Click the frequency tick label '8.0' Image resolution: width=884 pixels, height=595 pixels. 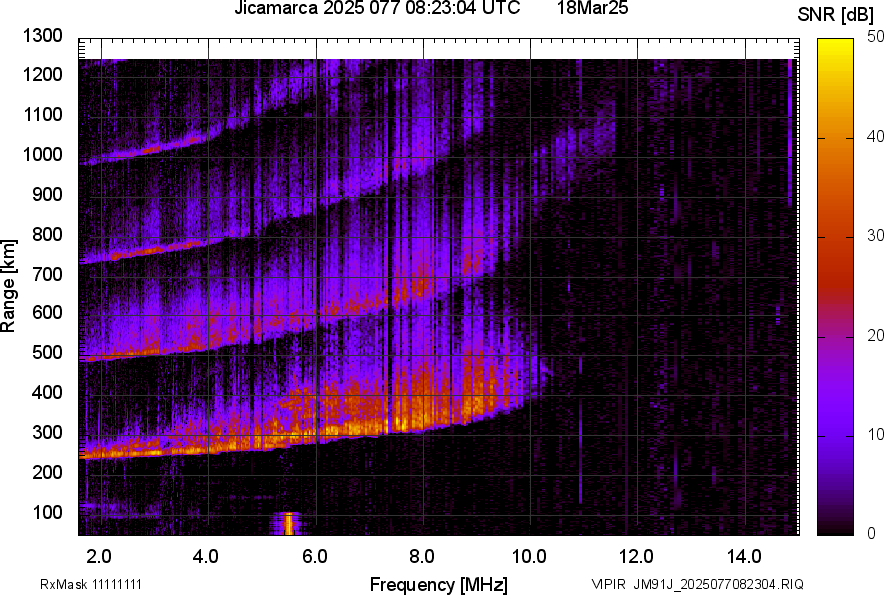click(421, 557)
